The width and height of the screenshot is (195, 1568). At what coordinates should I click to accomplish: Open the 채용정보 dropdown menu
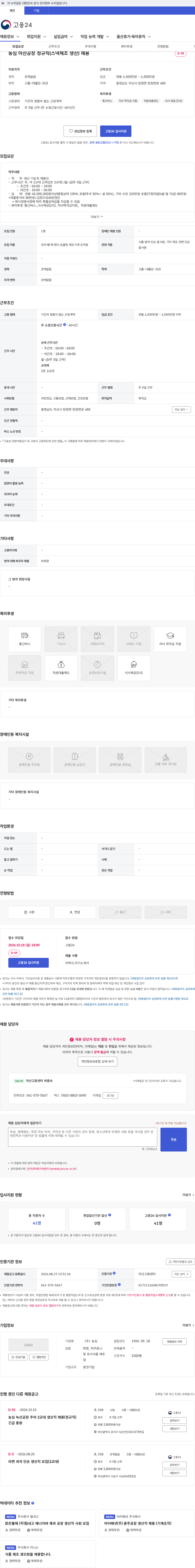(x=10, y=37)
